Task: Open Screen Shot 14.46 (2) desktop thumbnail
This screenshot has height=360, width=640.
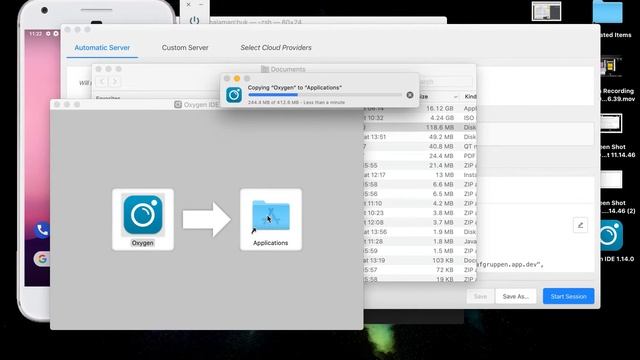Action: (x=611, y=179)
